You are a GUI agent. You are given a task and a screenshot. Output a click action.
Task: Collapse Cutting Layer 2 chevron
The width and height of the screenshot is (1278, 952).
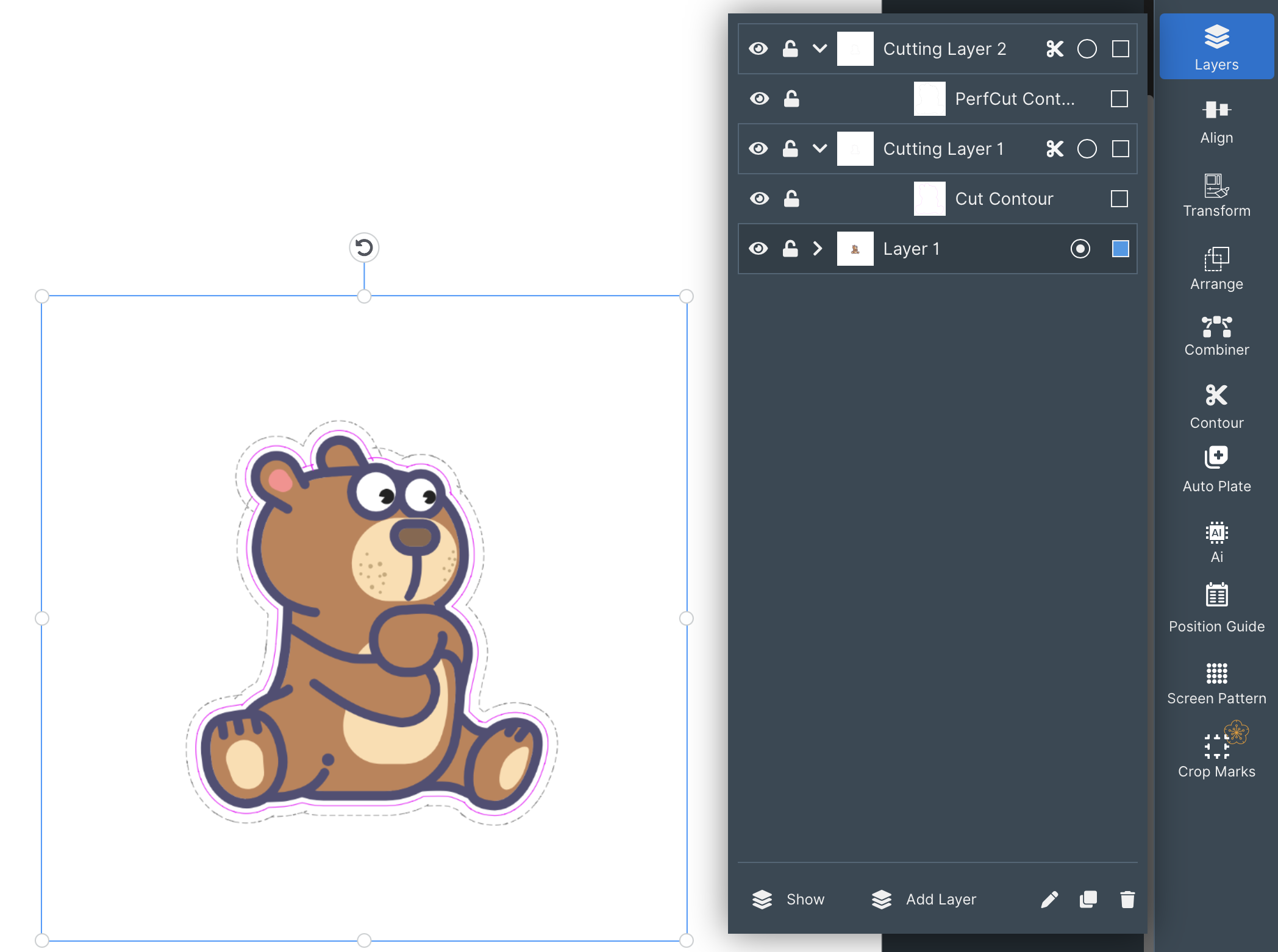click(820, 49)
